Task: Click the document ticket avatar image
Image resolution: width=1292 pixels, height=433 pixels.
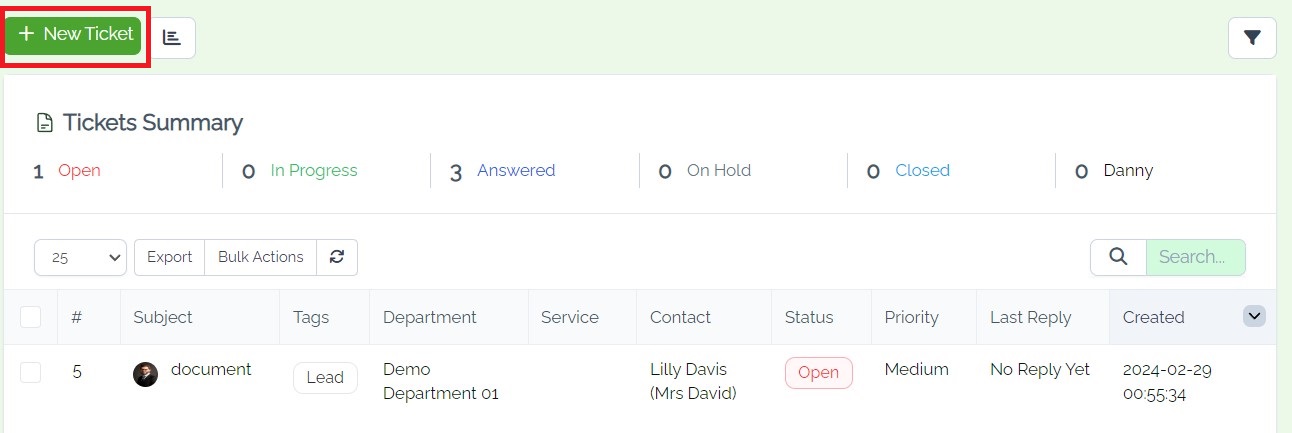Action: click(x=145, y=375)
